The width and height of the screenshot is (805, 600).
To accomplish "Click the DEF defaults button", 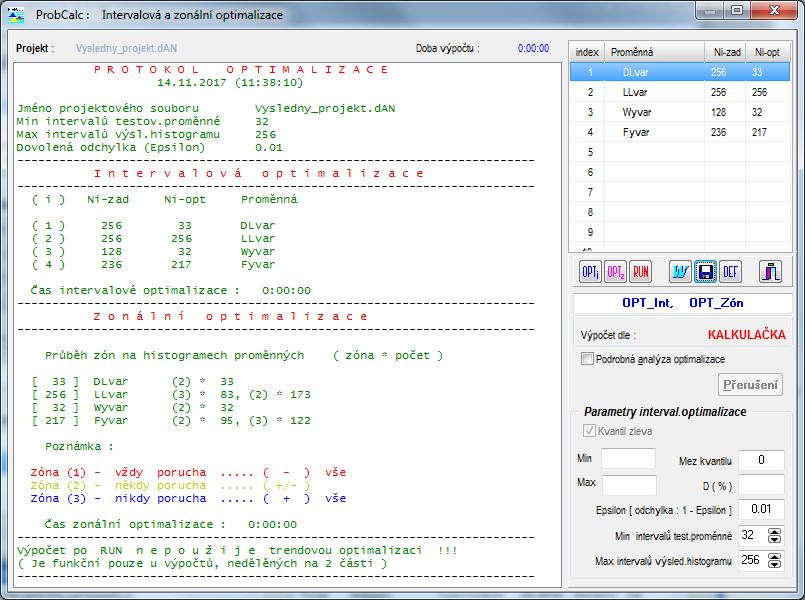I will 730,272.
